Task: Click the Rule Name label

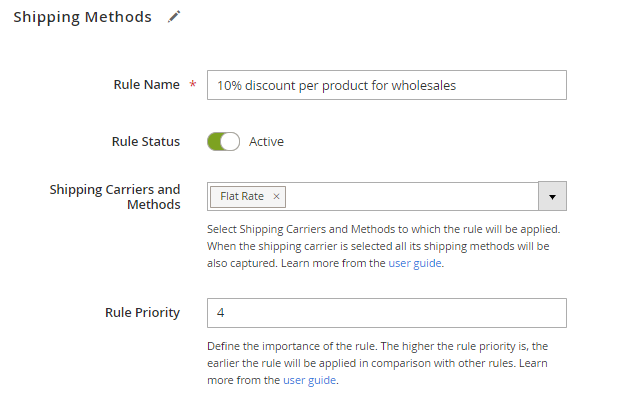Action: (x=146, y=85)
